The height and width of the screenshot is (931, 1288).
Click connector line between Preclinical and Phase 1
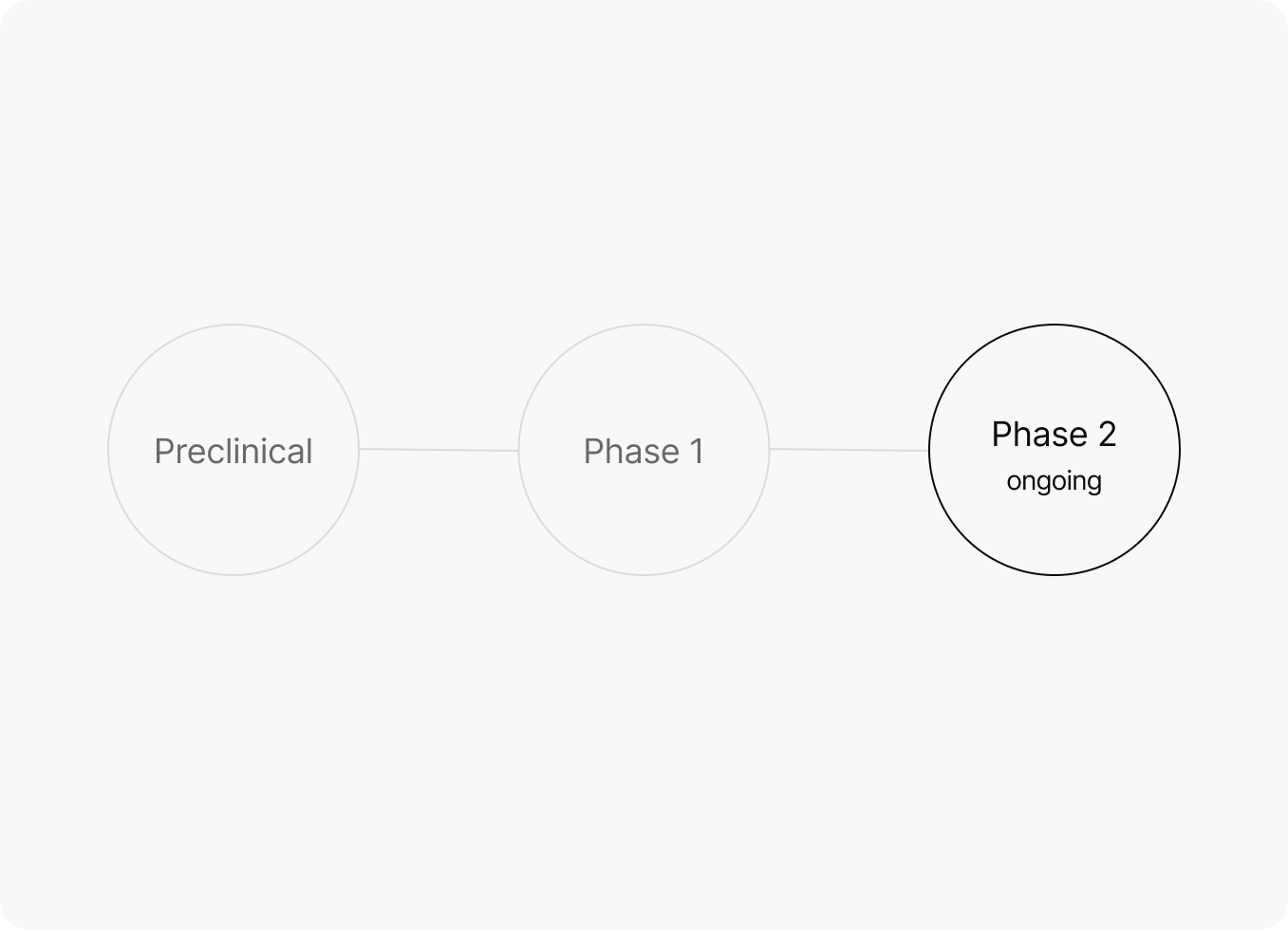pos(439,450)
